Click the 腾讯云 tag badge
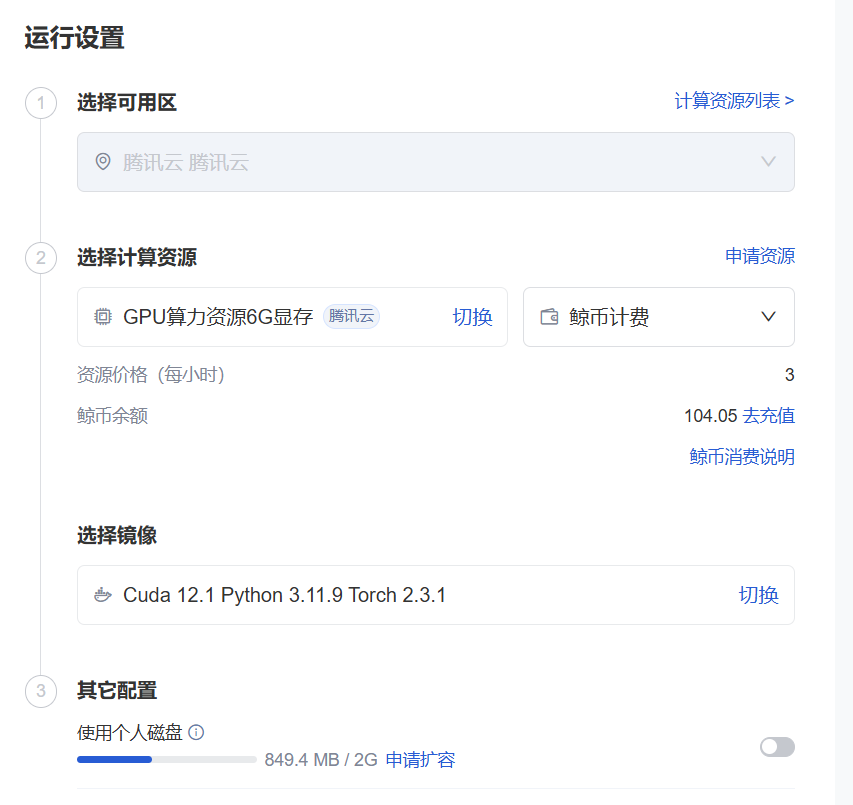The height and width of the screenshot is (805, 853). click(x=351, y=316)
